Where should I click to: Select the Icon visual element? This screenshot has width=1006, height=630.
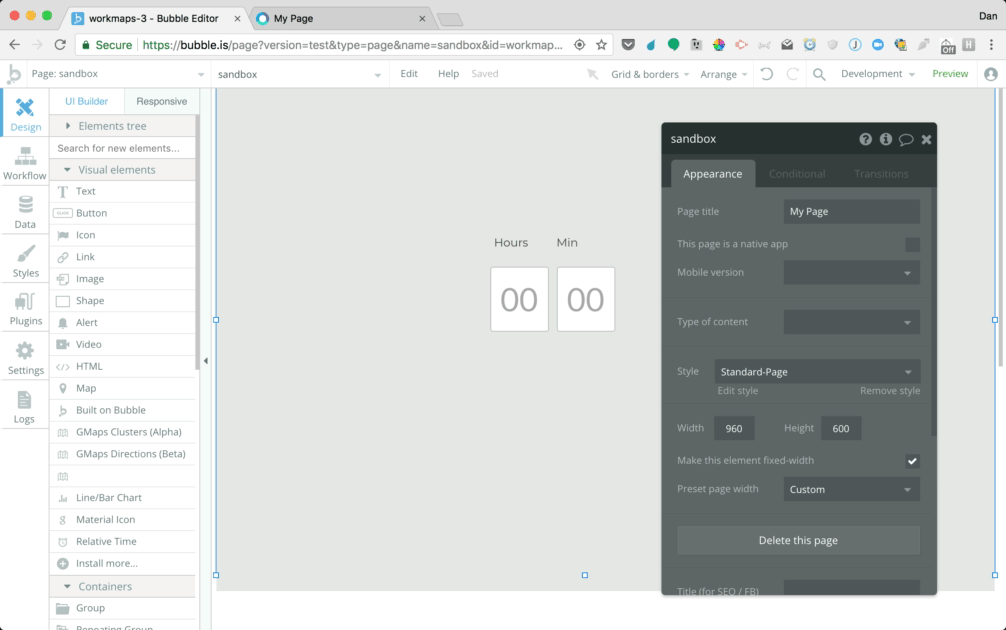pyautogui.click(x=123, y=235)
